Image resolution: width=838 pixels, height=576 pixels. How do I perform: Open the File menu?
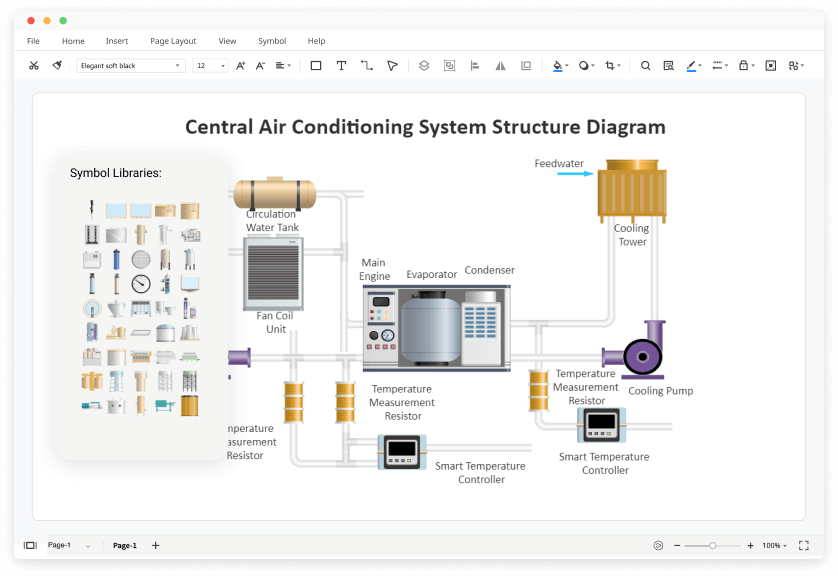pyautogui.click(x=33, y=41)
